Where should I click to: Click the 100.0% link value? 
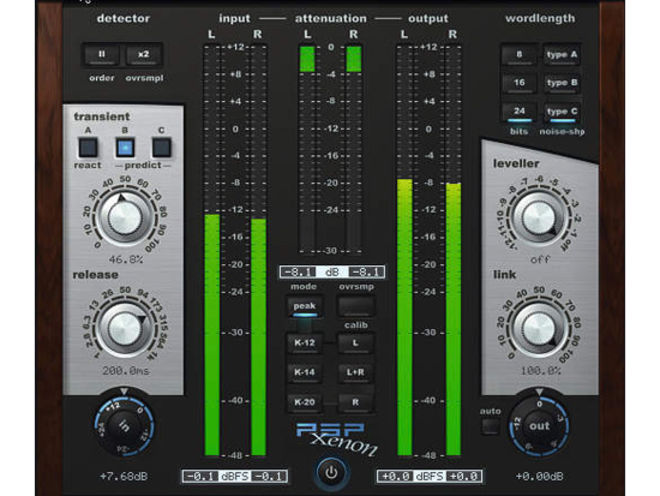pyautogui.click(x=540, y=371)
